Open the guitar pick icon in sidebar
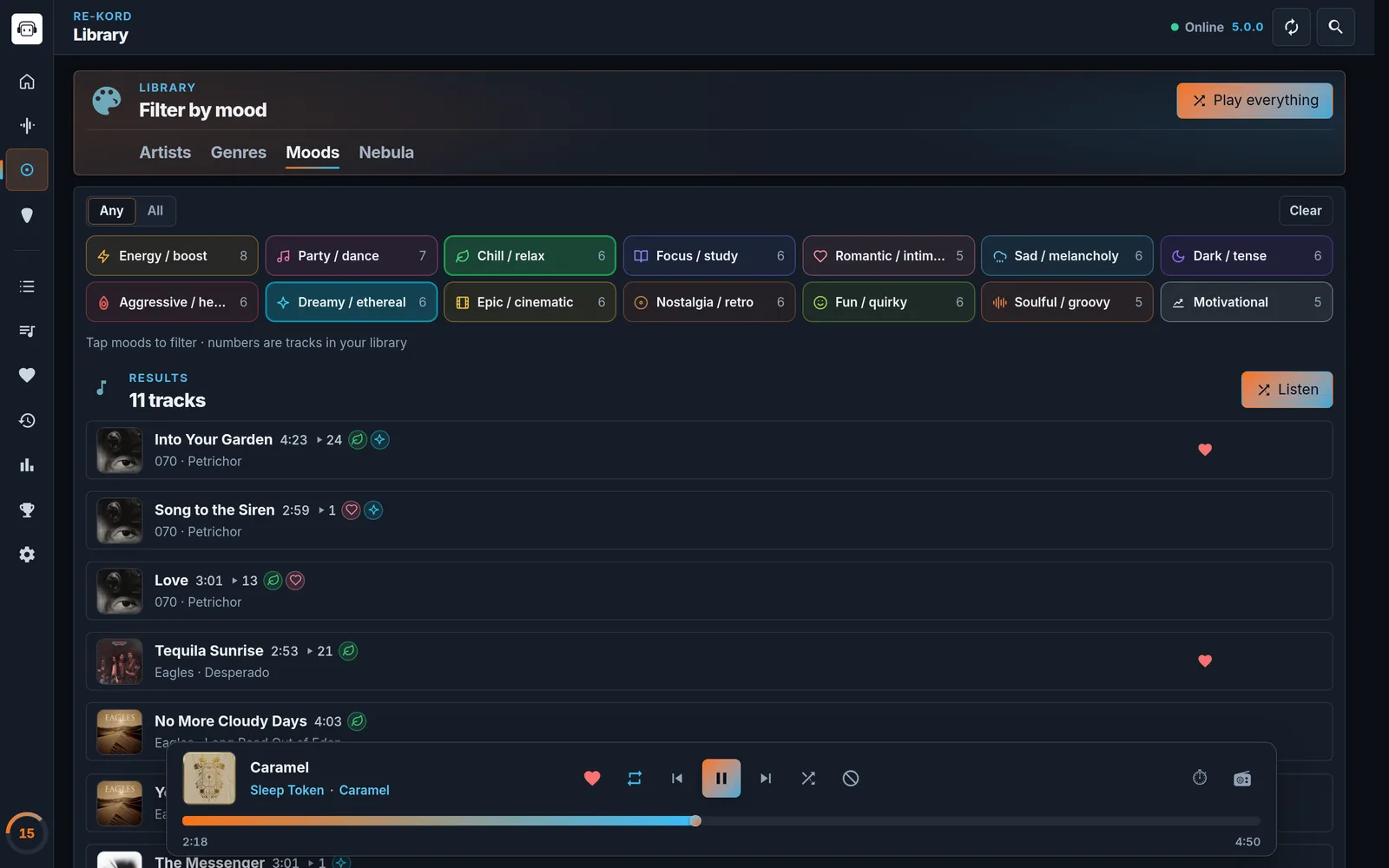The width and height of the screenshot is (1389, 868). pyautogui.click(x=27, y=215)
